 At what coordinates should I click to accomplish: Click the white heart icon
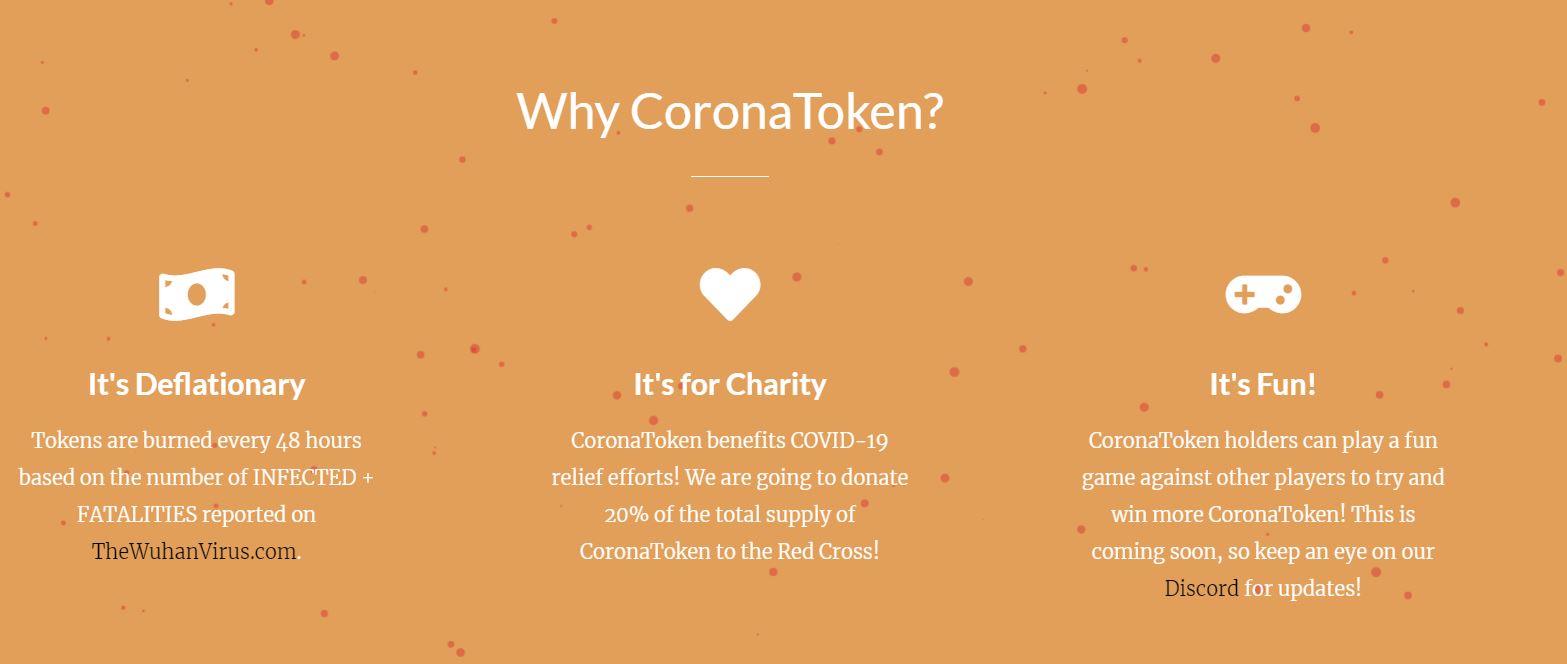[x=730, y=294]
